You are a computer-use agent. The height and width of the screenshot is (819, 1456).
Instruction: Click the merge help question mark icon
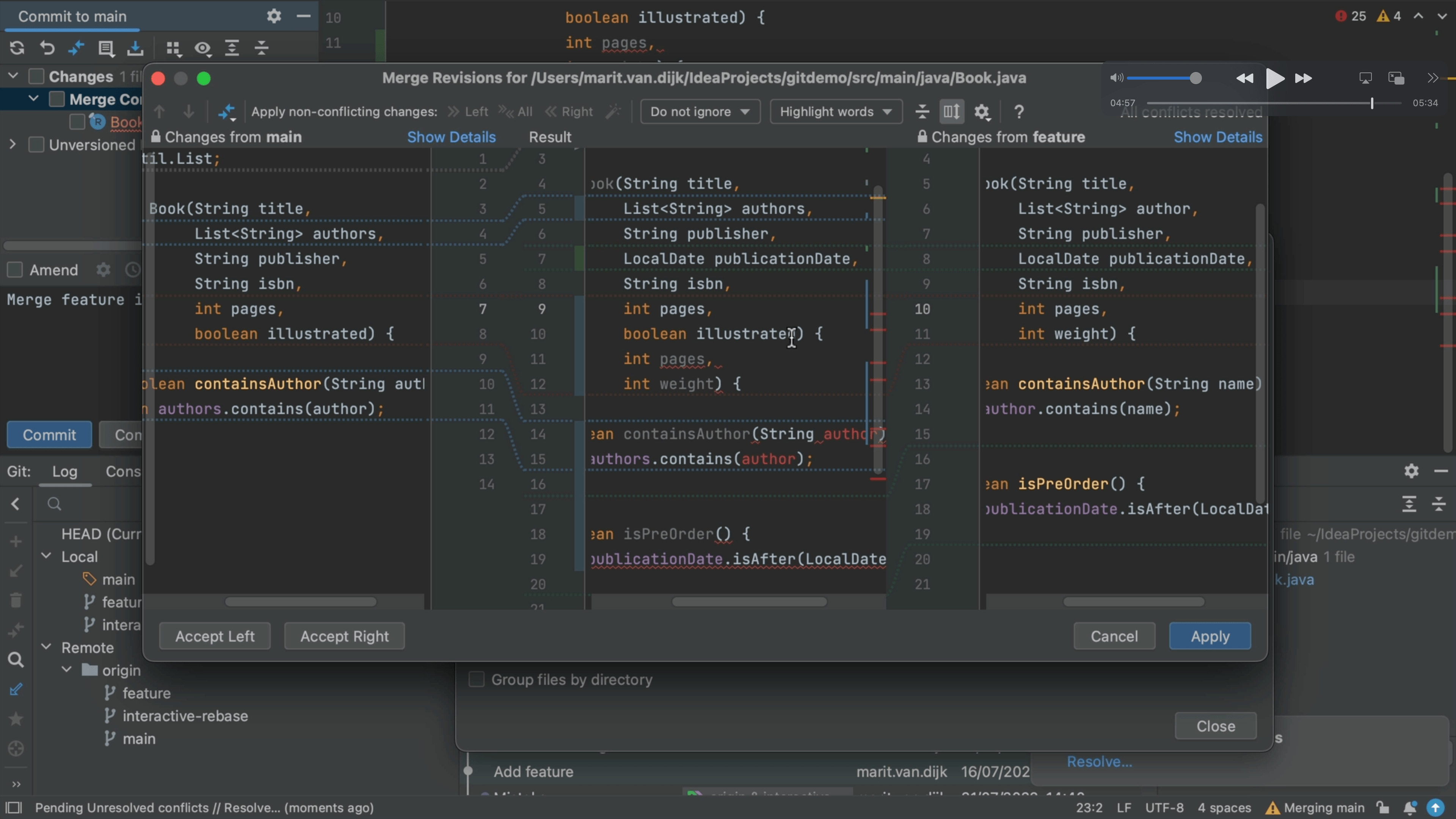(1019, 111)
